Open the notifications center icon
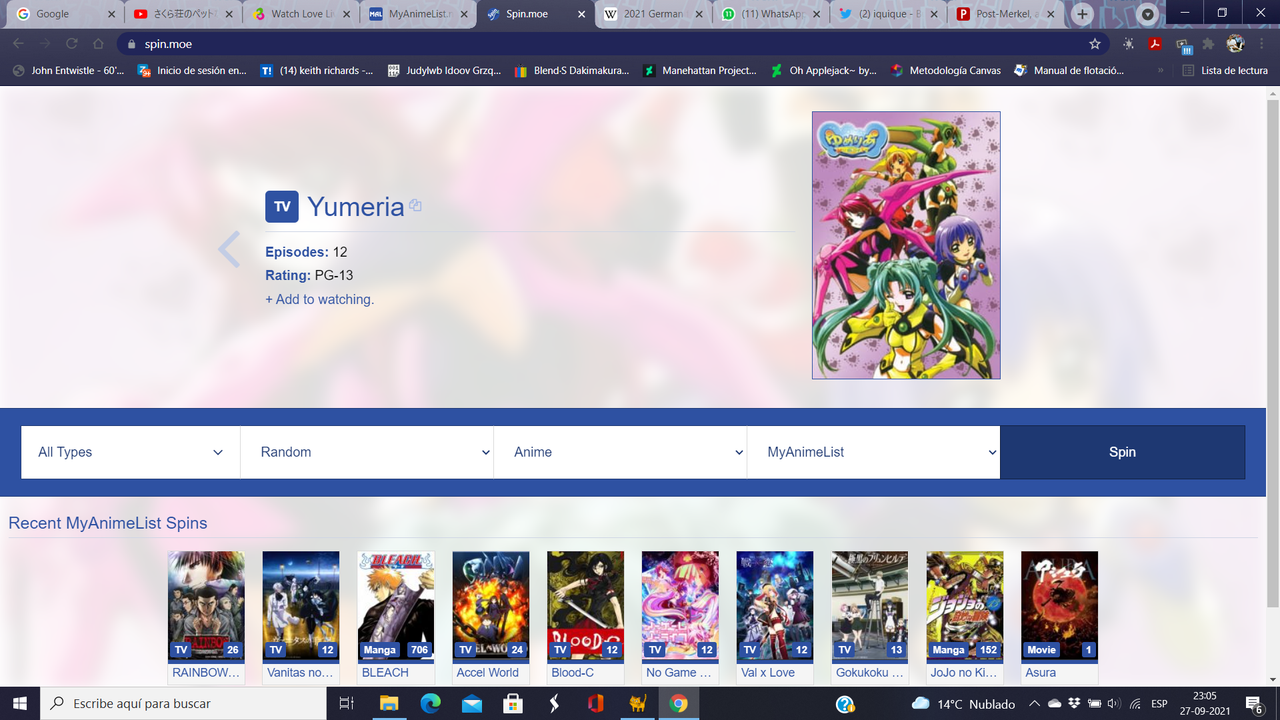 (1255, 703)
